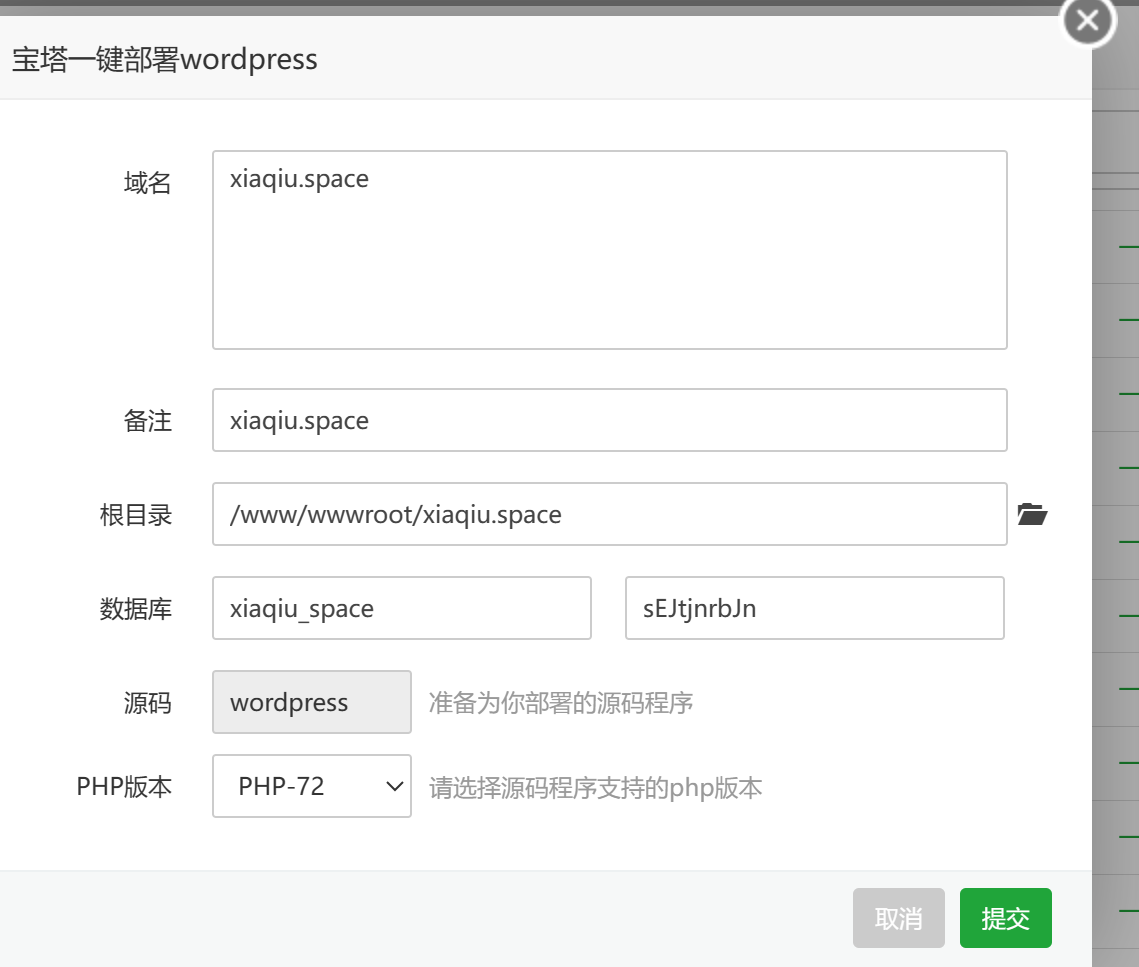The image size is (1139, 967).
Task: Click the 宝塔一键部署wordpress title text
Action: coord(165,60)
